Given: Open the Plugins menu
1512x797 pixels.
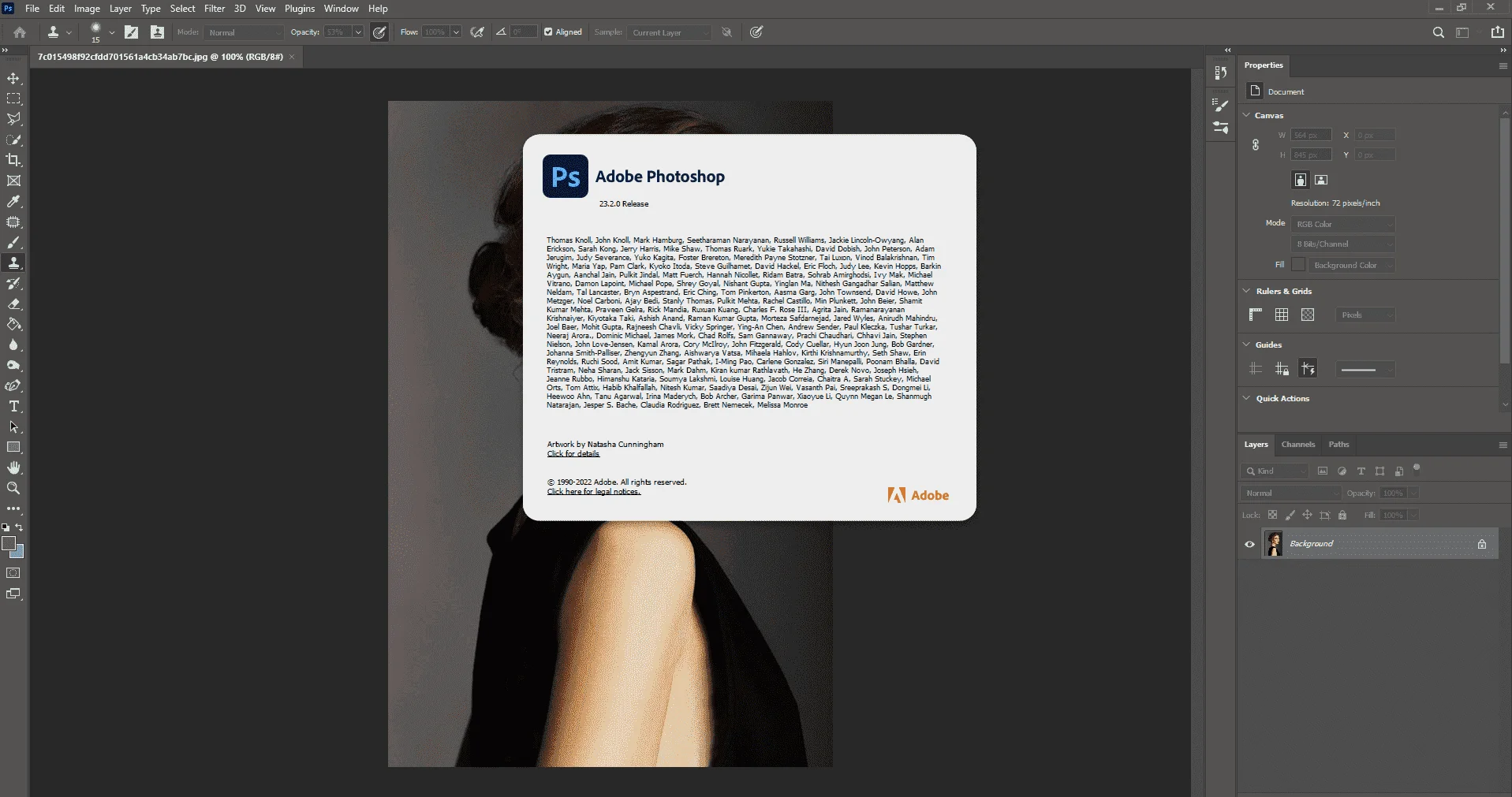Looking at the screenshot, I should (x=300, y=9).
